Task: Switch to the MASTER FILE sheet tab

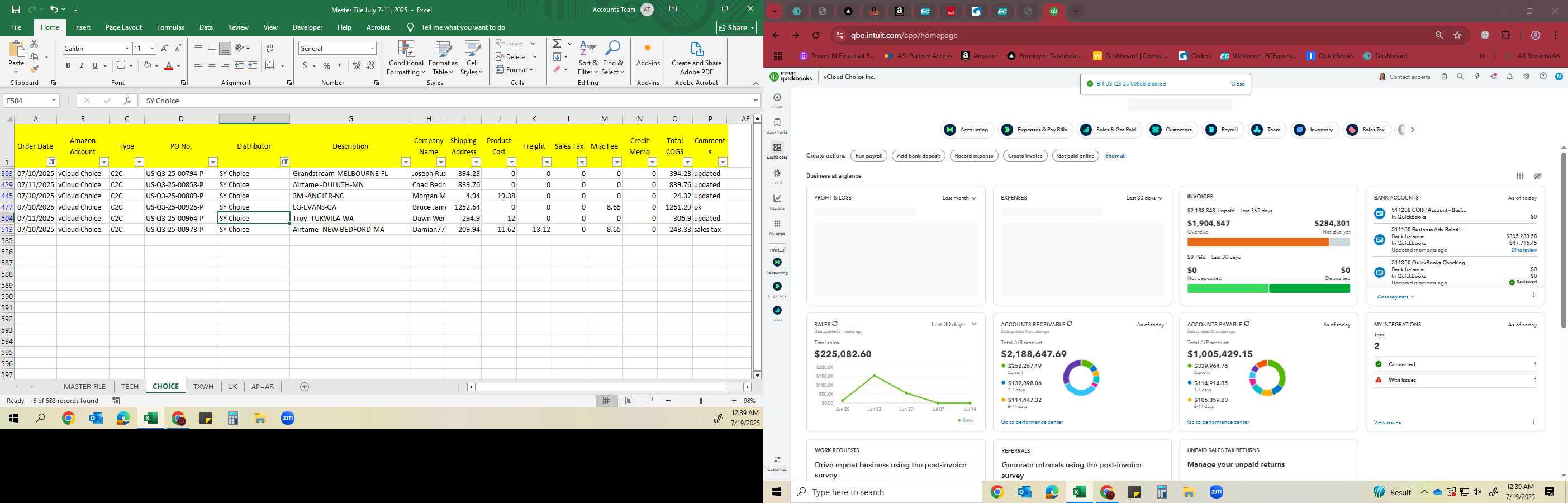Action: 84,387
